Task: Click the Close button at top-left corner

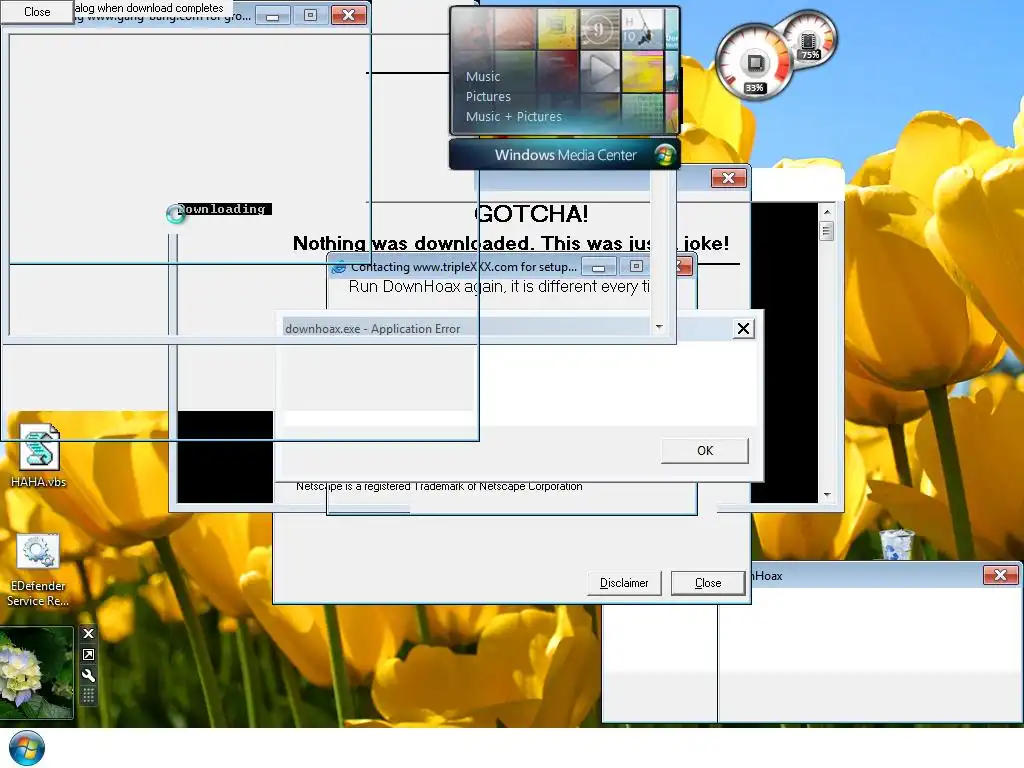Action: tap(37, 12)
